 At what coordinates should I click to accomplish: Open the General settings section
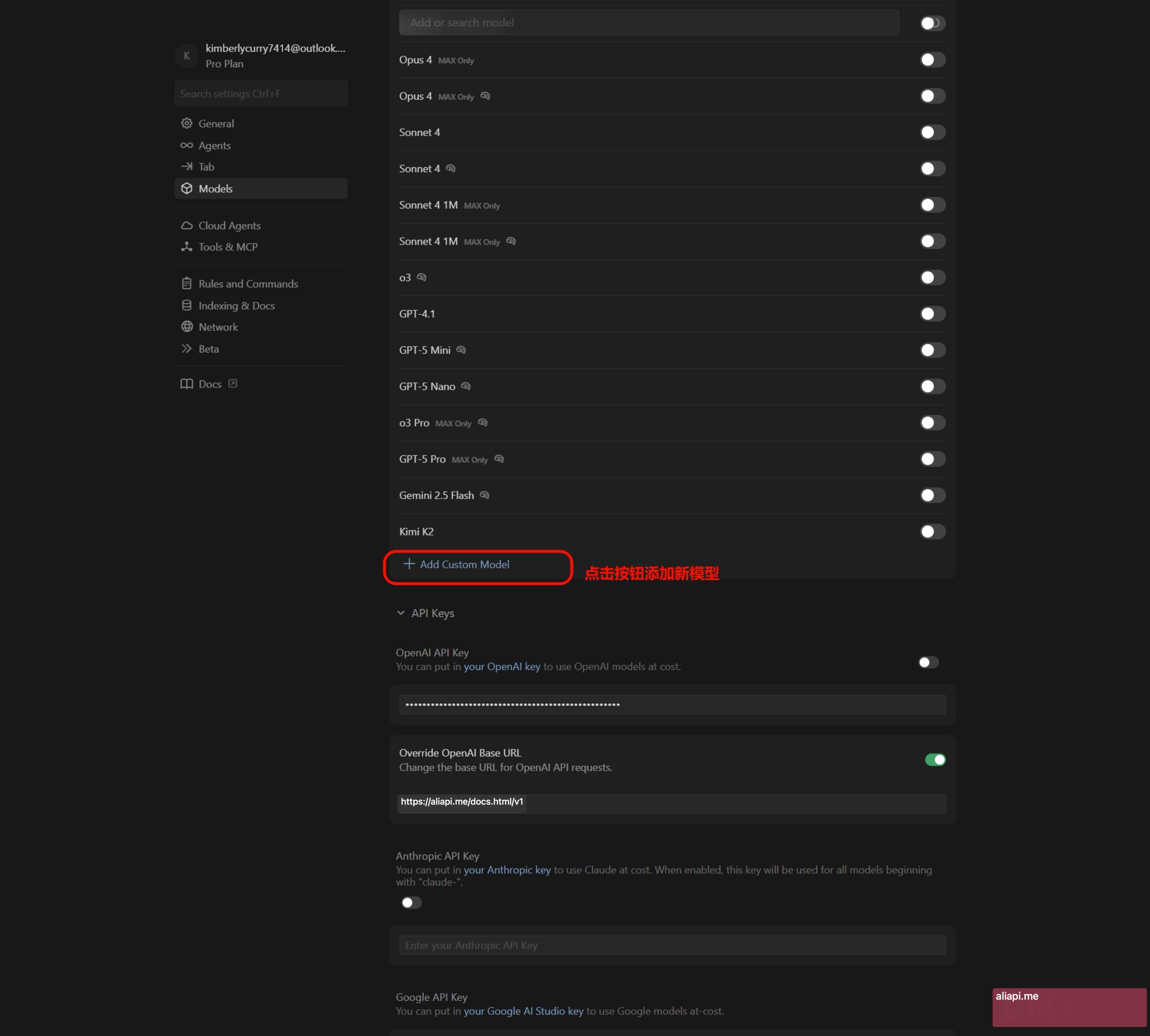coord(261,124)
